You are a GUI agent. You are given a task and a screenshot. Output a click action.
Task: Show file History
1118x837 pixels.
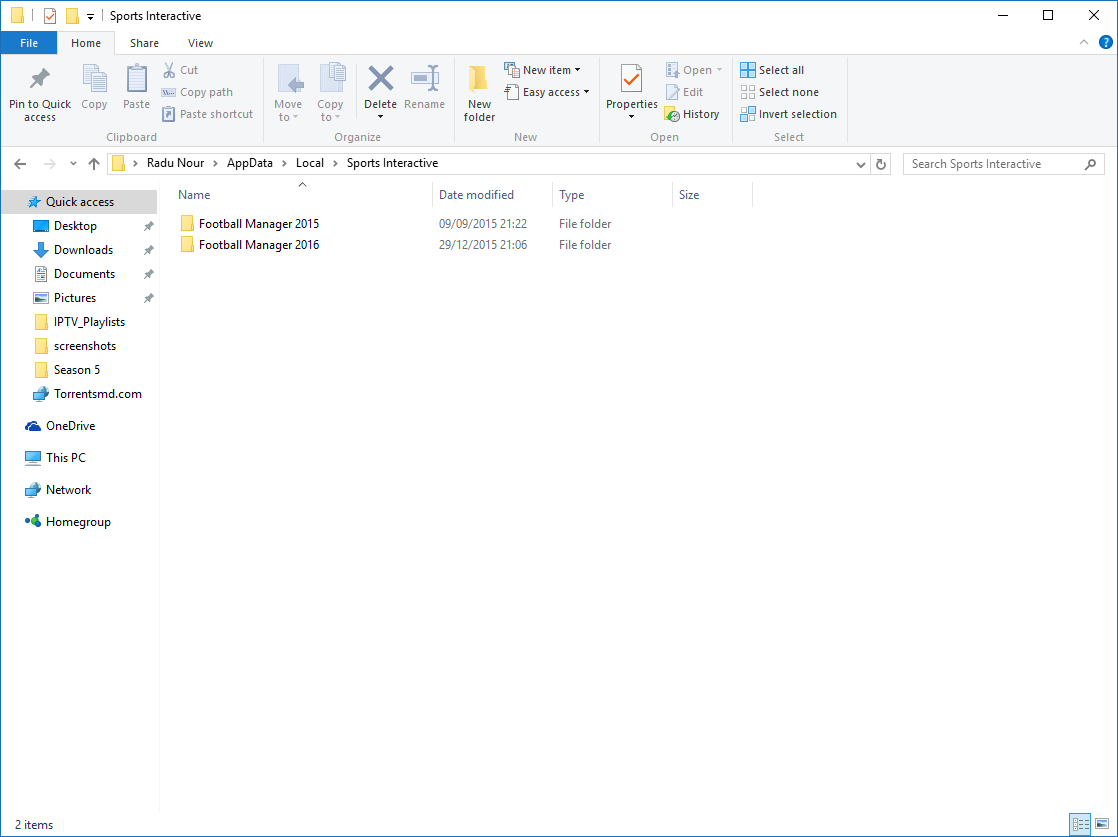(x=692, y=114)
